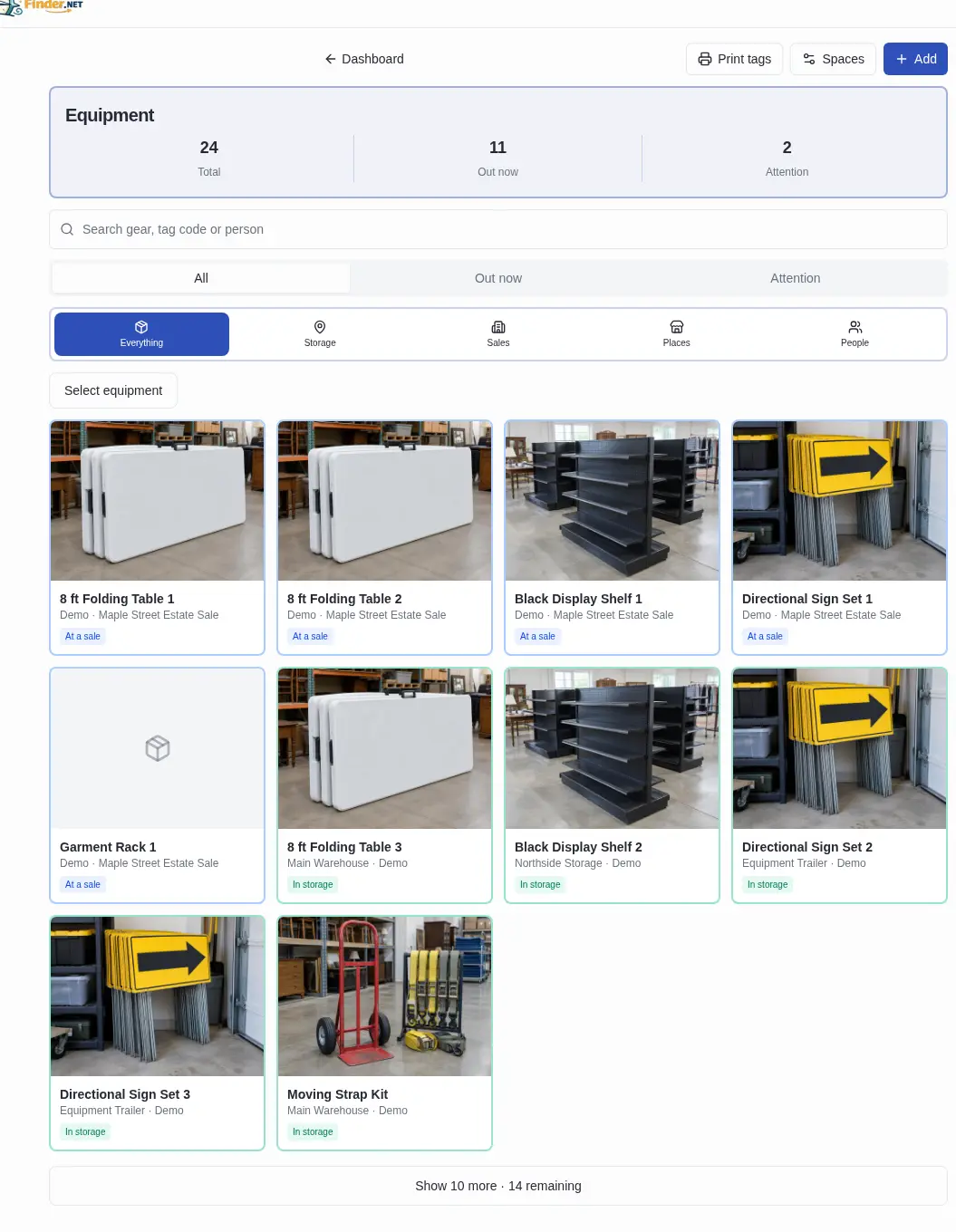Screen dimensions: 956x1232
Task: Click Garment Rack 1 placeholder cube icon
Action: click(158, 748)
